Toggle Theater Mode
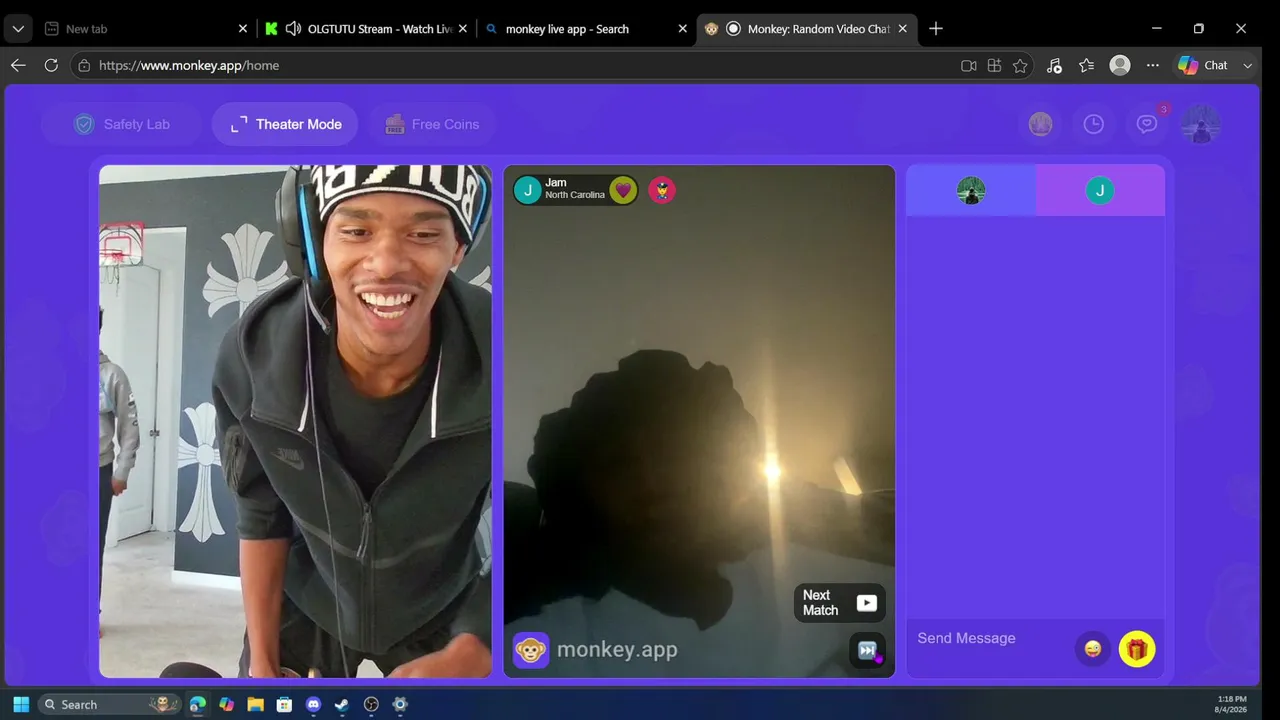 [285, 124]
